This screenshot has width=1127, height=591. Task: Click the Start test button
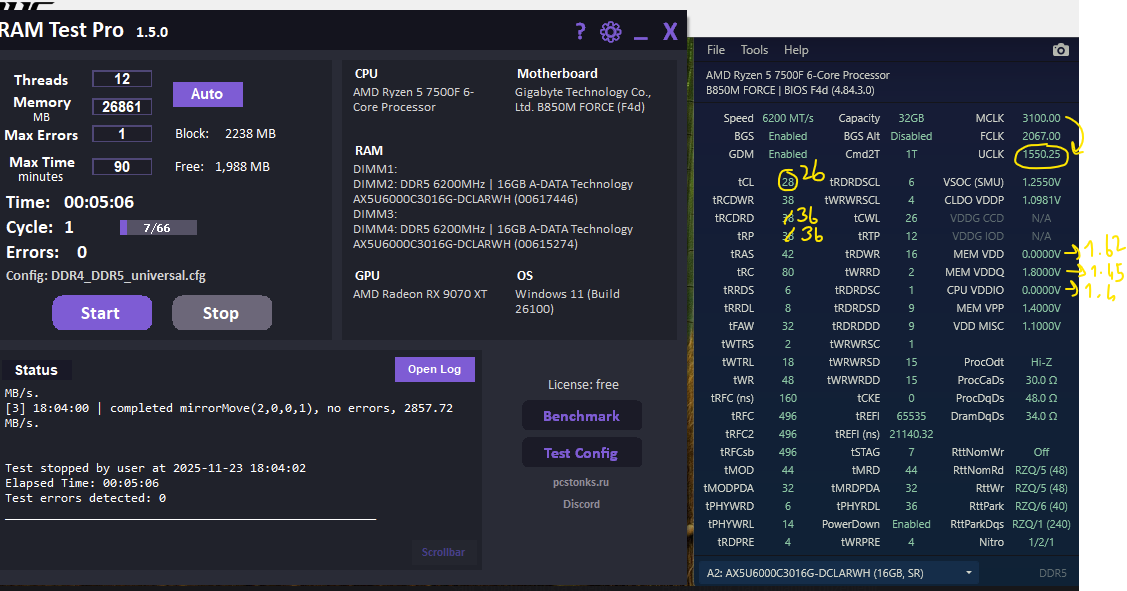coord(101,313)
